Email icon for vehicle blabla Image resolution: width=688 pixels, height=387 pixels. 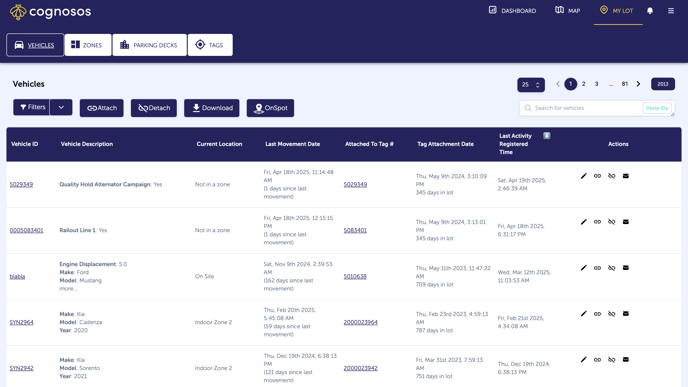pyautogui.click(x=626, y=268)
